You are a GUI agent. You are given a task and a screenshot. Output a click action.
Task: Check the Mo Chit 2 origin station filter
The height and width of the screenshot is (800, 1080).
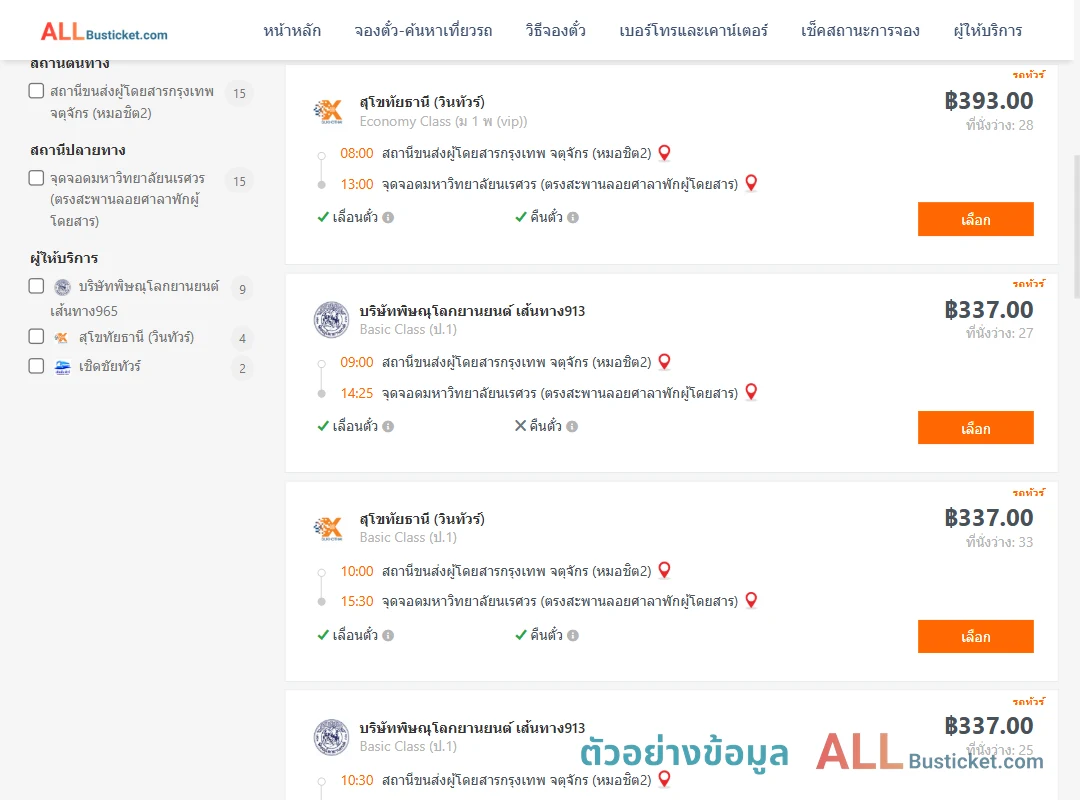(x=37, y=91)
